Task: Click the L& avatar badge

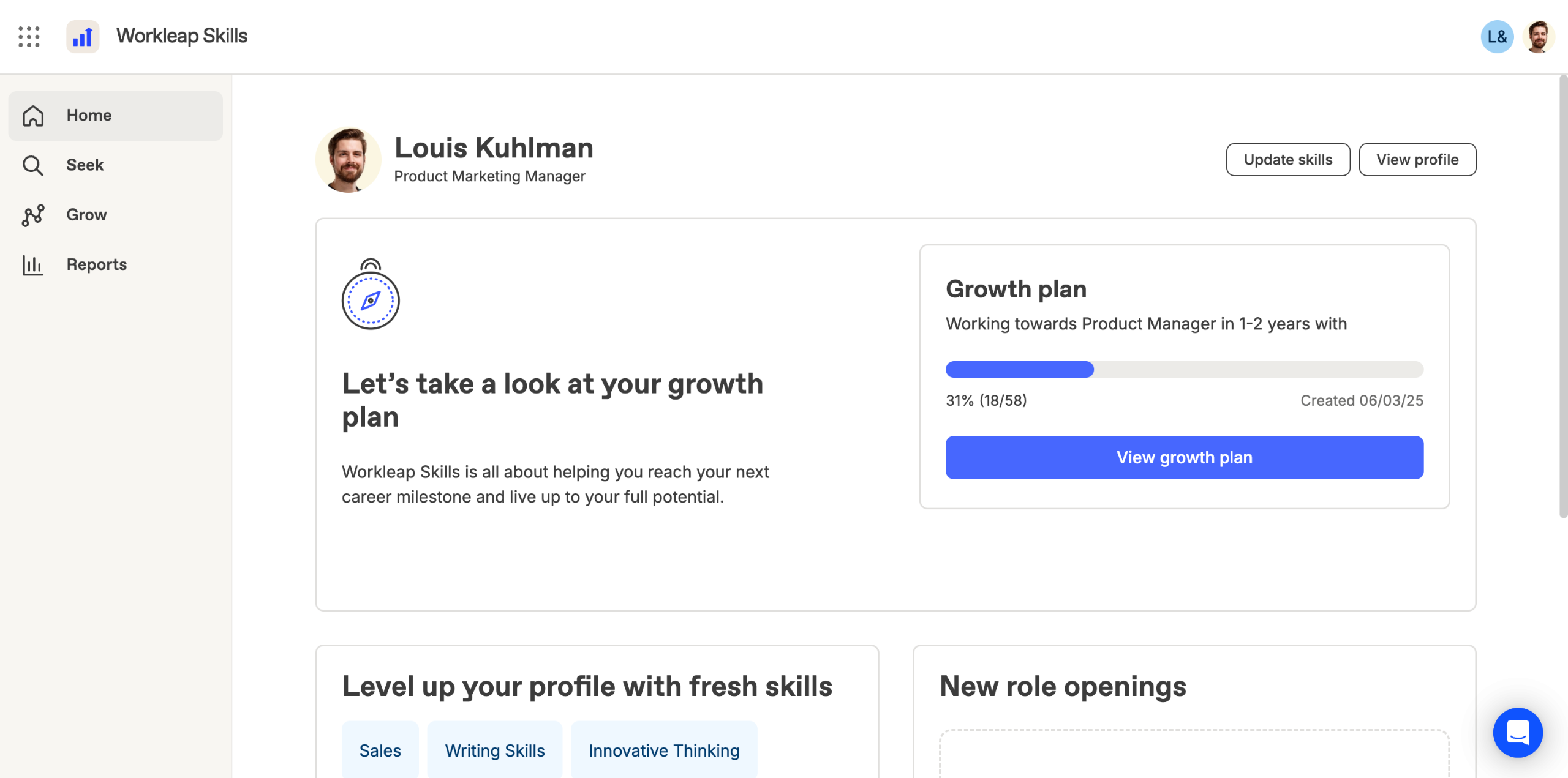Action: point(1496,37)
